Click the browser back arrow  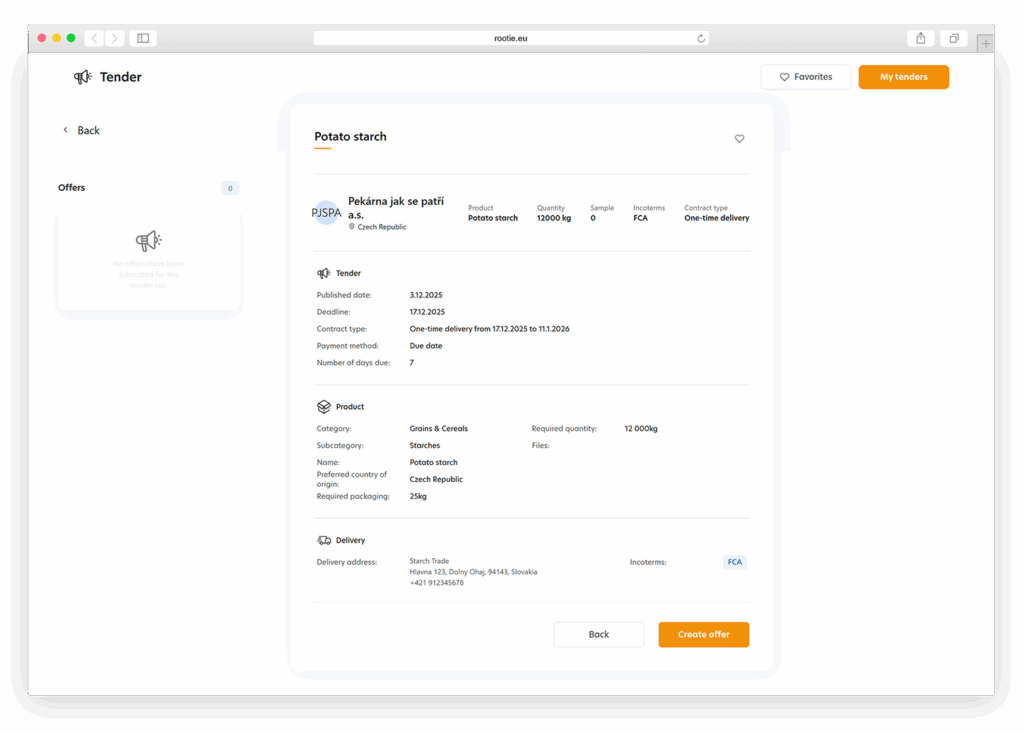click(x=94, y=38)
